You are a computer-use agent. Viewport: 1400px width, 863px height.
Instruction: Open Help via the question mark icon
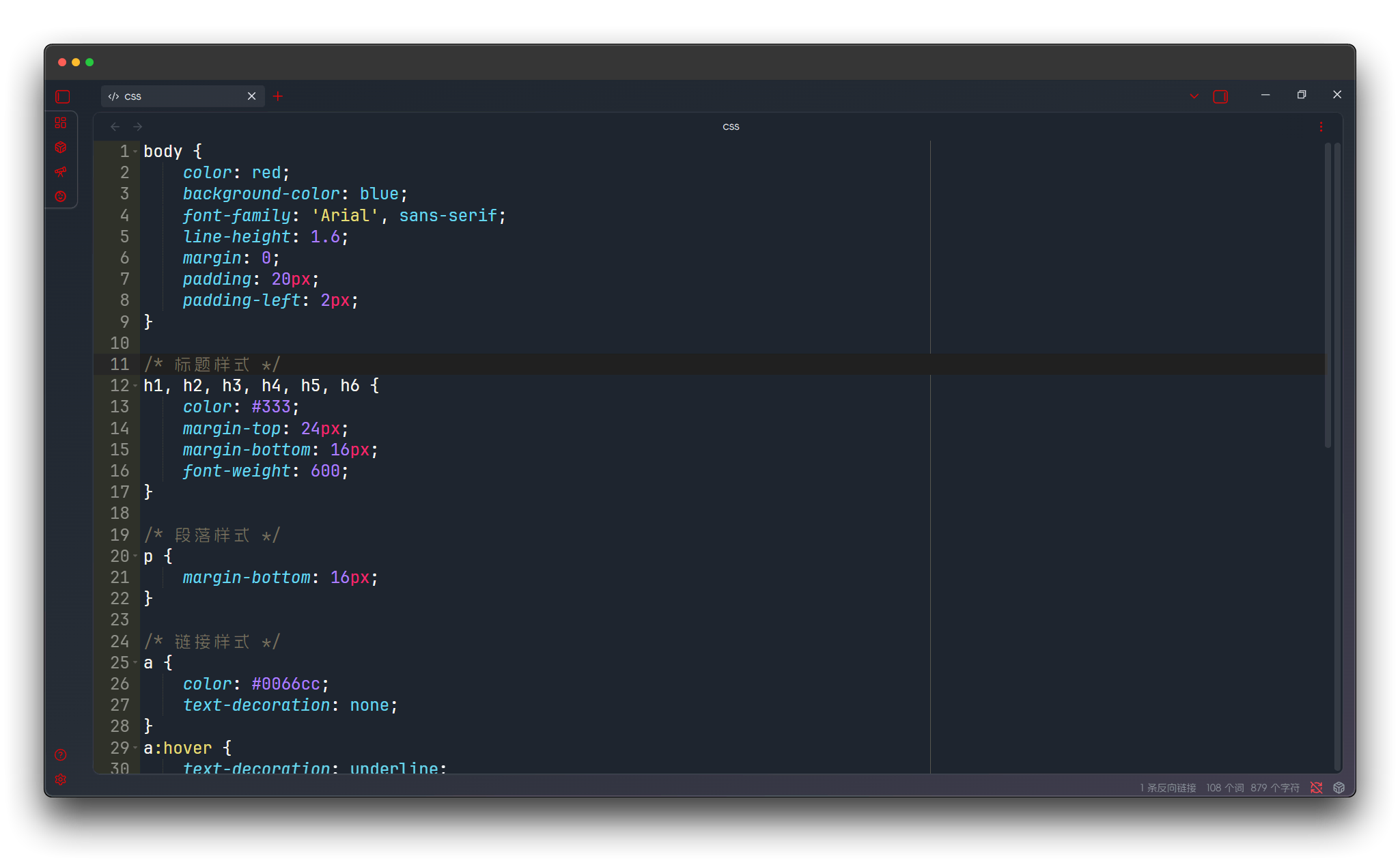[x=60, y=755]
